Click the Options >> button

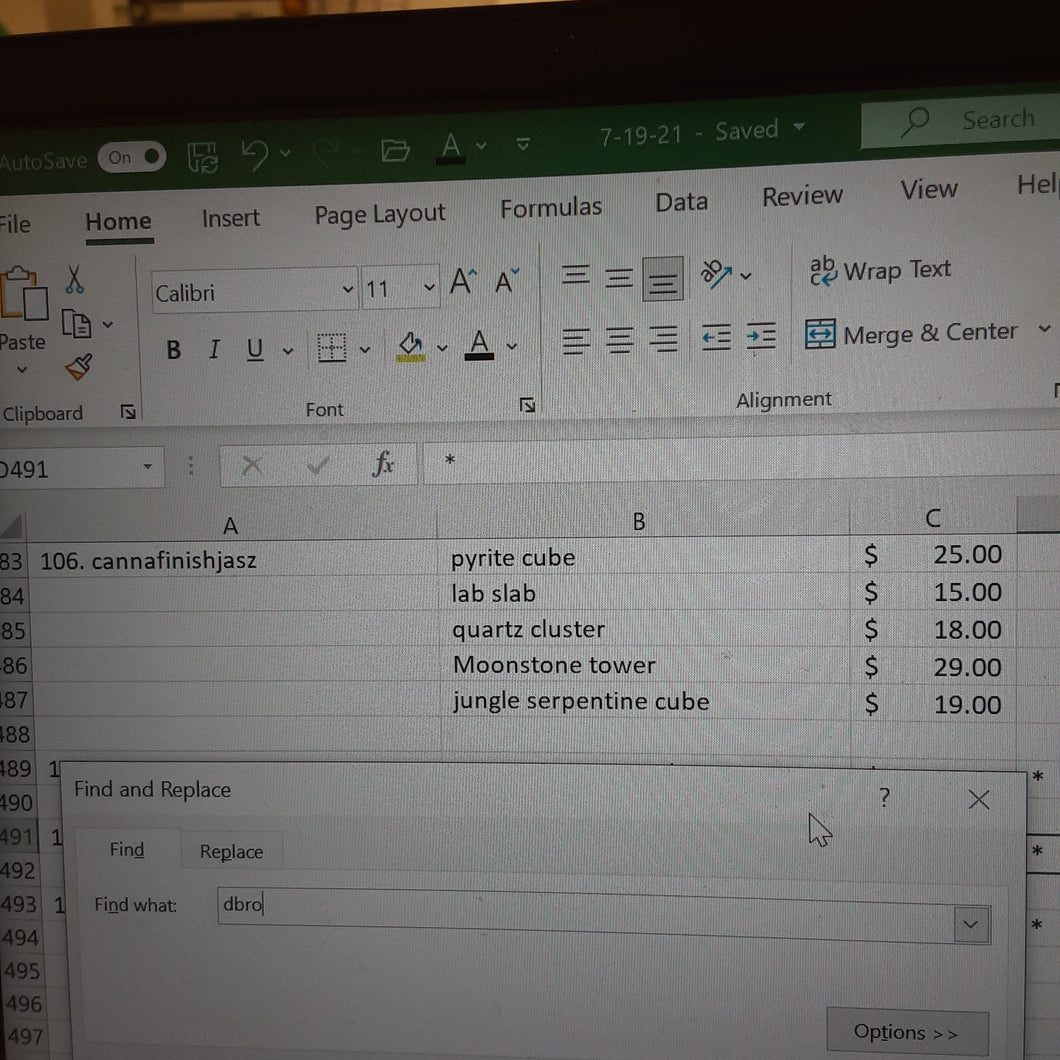point(907,1032)
